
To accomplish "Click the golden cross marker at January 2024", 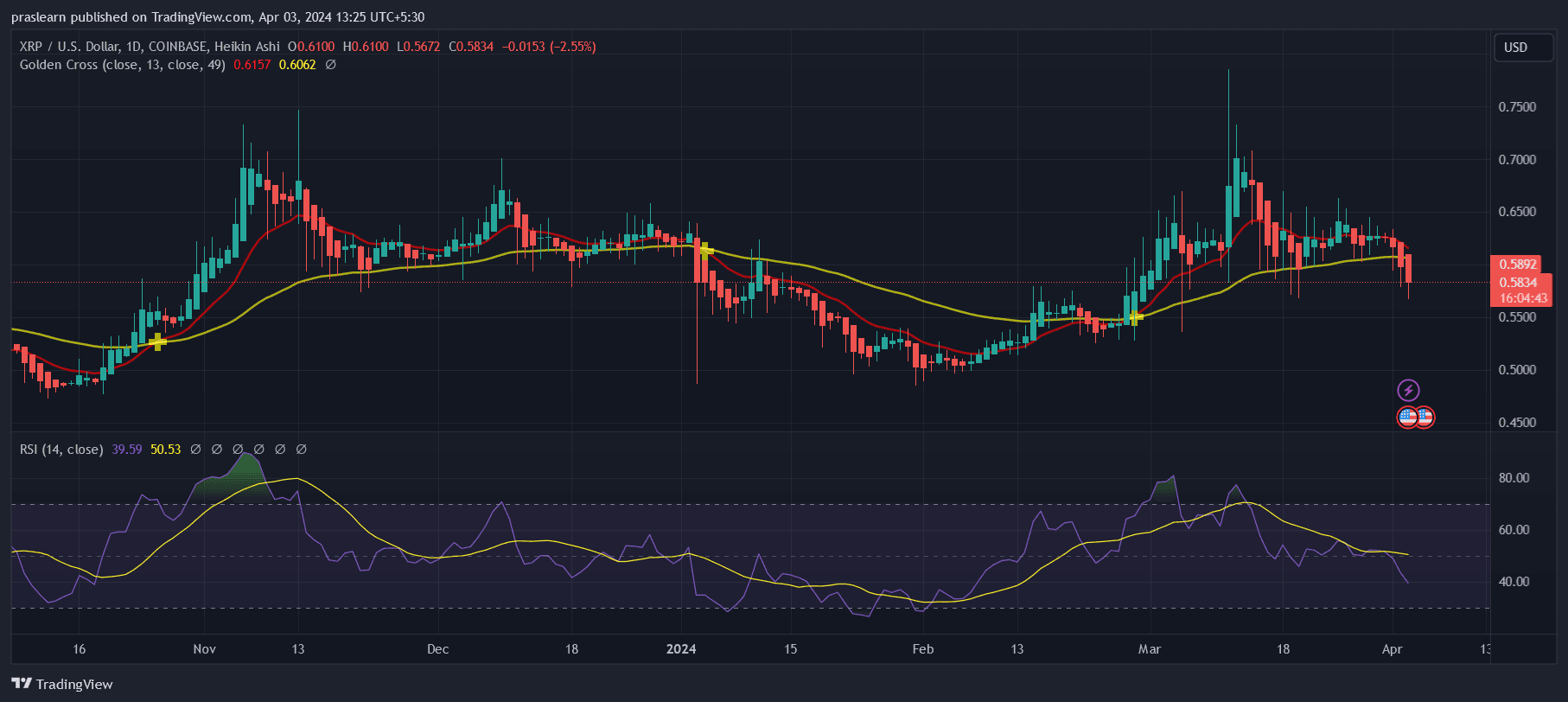I will pos(705,251).
